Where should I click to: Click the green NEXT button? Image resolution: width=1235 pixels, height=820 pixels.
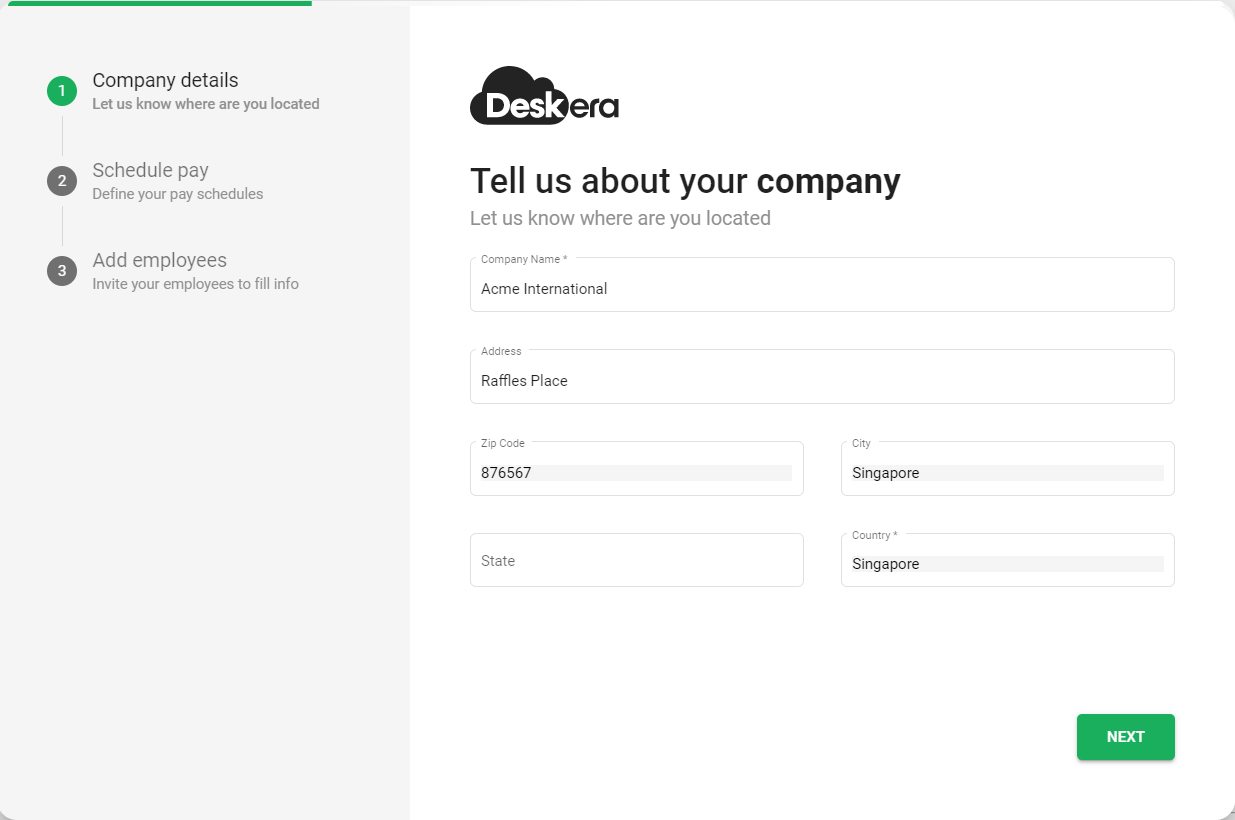click(x=1125, y=737)
